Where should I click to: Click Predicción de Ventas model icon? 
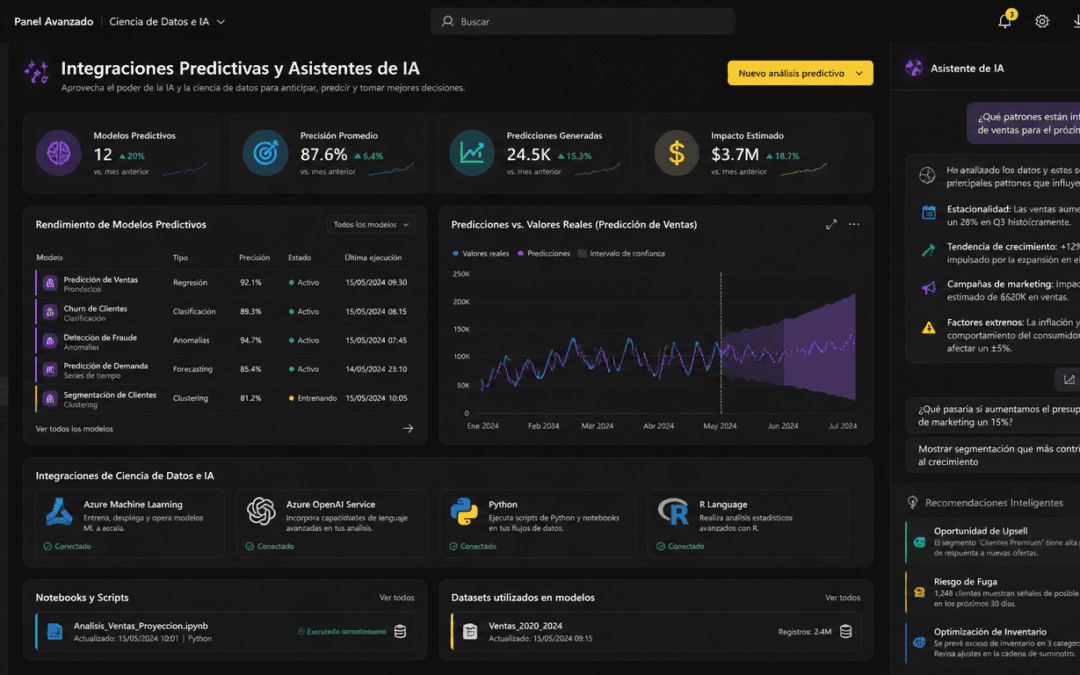click(x=50, y=283)
